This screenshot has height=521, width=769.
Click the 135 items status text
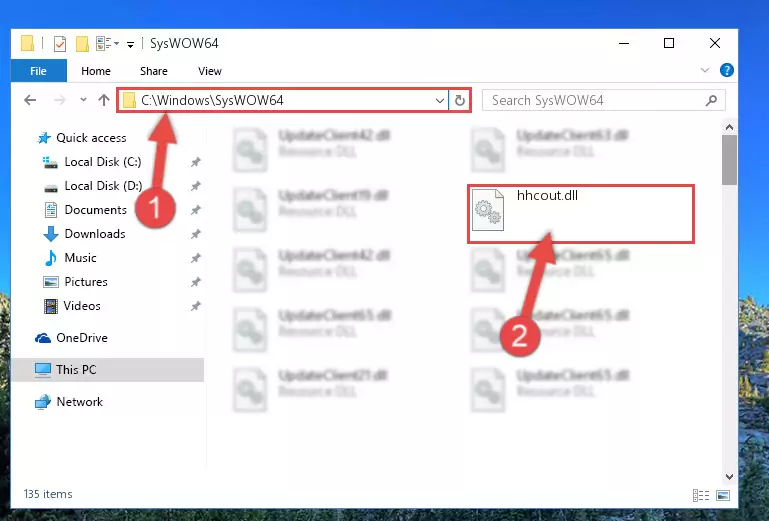pos(48,494)
